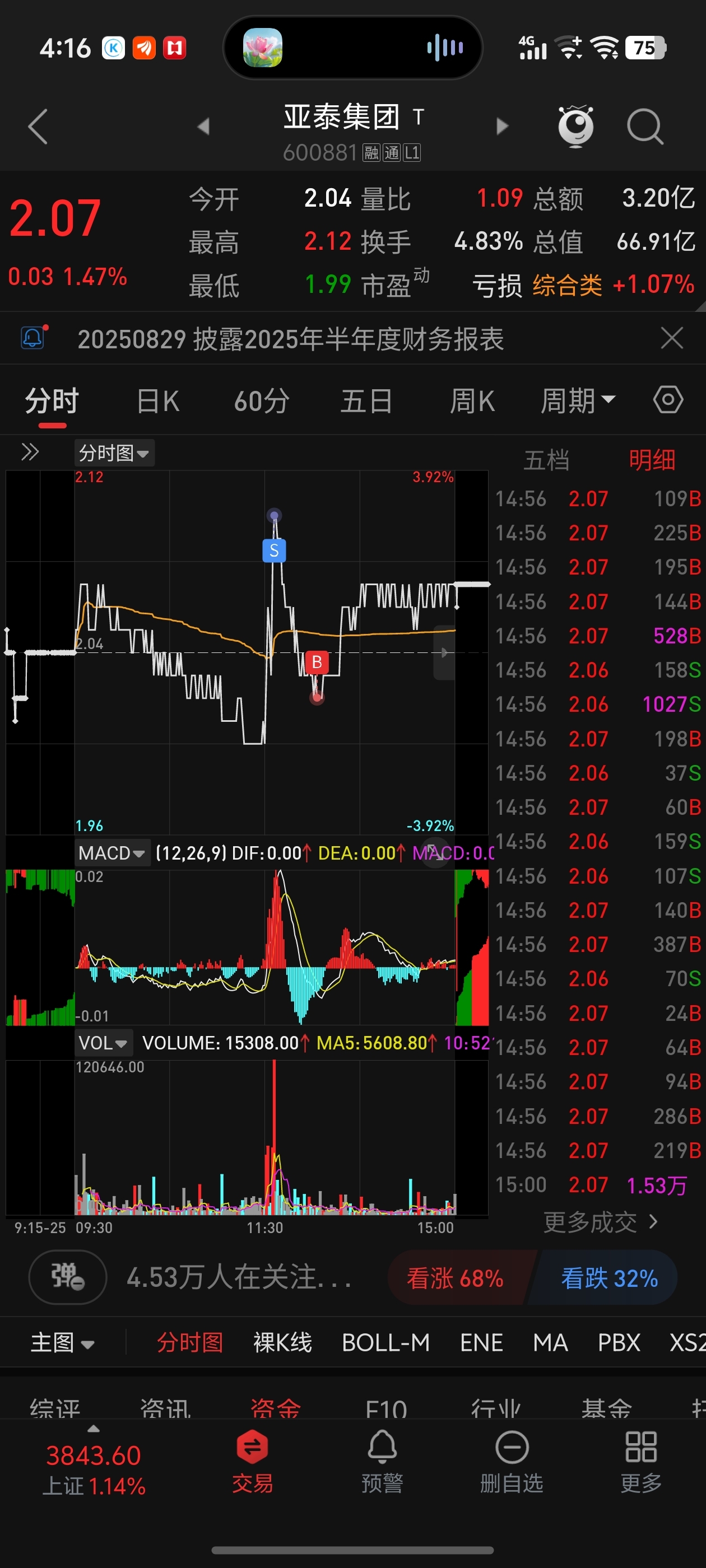This screenshot has height=1568, width=706.
Task: Open the MACD indicator dropdown
Action: tap(112, 853)
